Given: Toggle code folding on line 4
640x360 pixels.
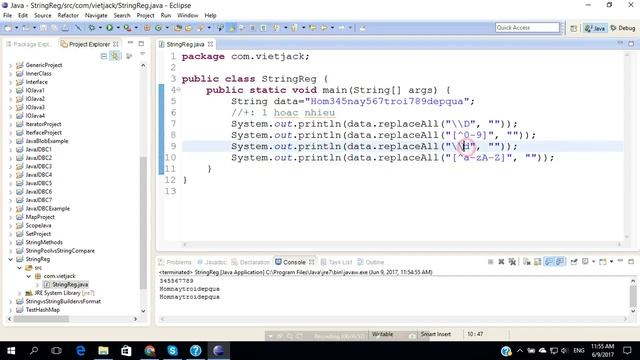Looking at the screenshot, I should (179, 90).
